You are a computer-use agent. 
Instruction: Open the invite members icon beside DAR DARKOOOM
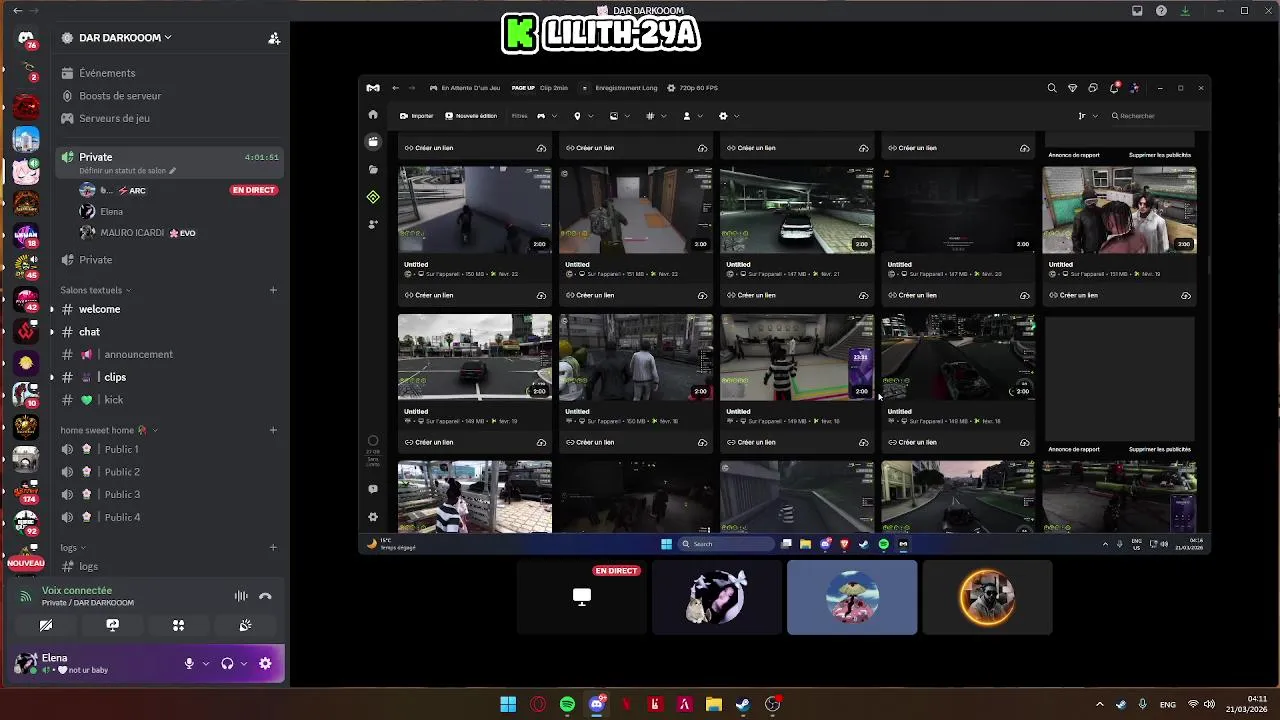(274, 38)
